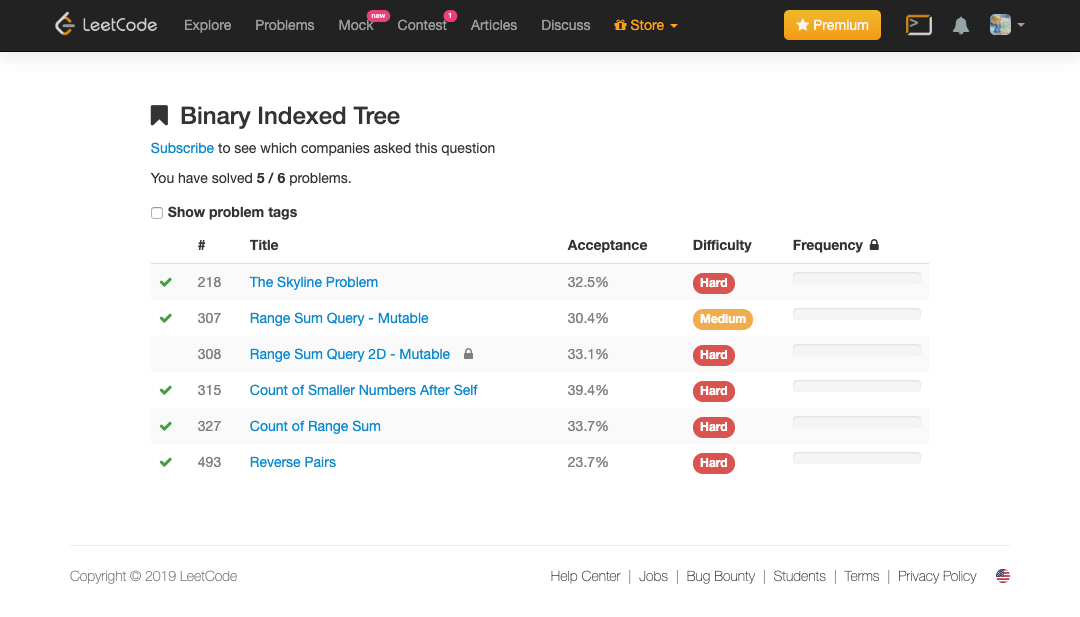Click the Hard badge for The Skyline Problem
This screenshot has height=617, width=1080.
pyautogui.click(x=714, y=283)
